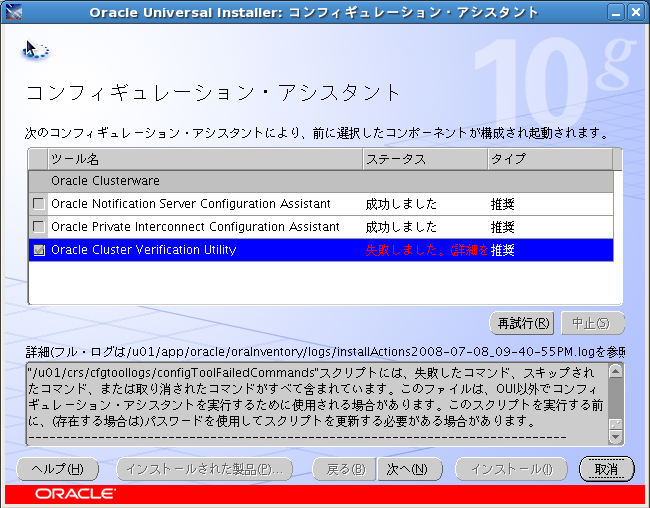Check the Oracle Notification Server Configuration Assistant box
Viewport: 650px width, 508px height.
point(39,204)
